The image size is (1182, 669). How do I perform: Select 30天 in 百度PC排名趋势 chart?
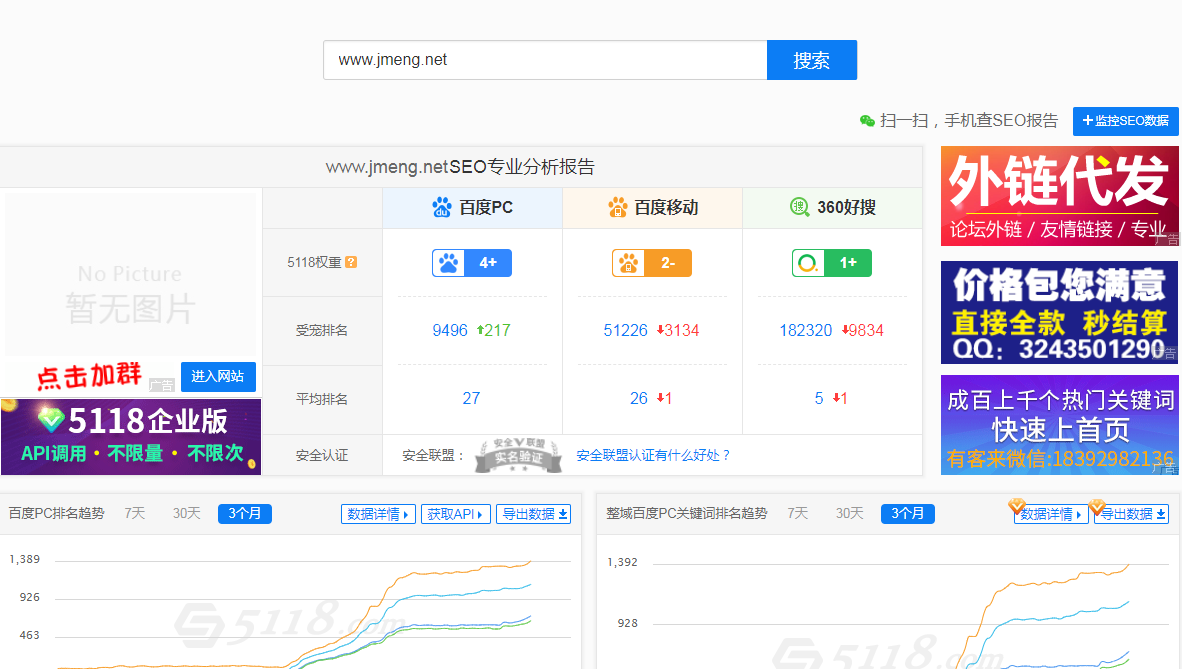click(186, 514)
